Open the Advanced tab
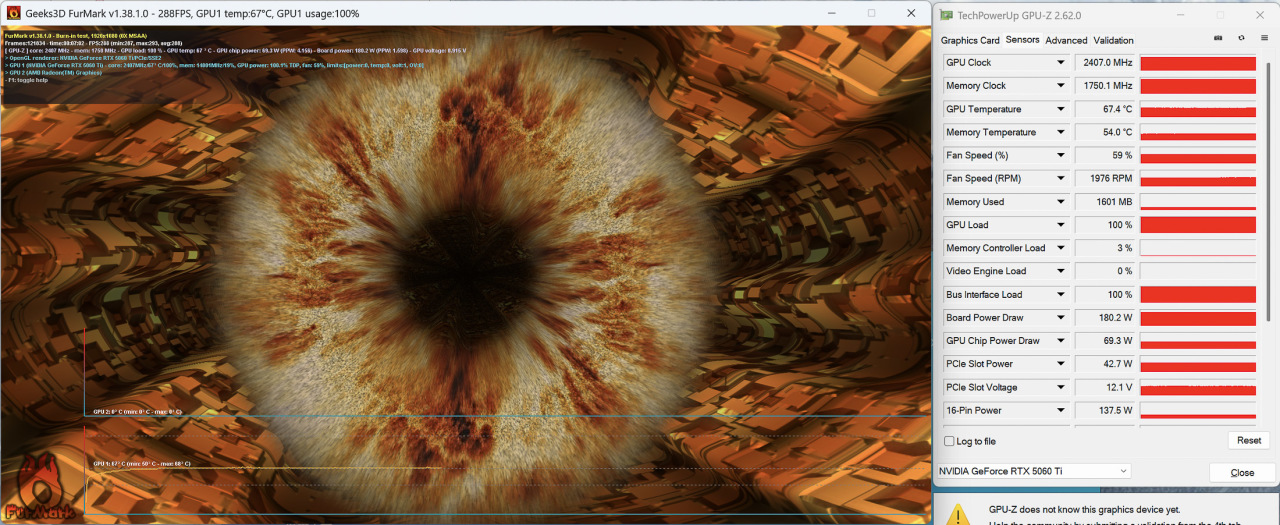The width and height of the screenshot is (1280, 525). pyautogui.click(x=1066, y=40)
